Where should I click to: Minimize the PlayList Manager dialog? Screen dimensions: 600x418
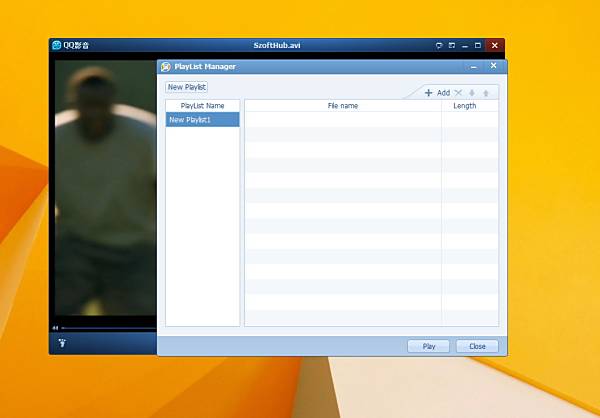click(474, 67)
